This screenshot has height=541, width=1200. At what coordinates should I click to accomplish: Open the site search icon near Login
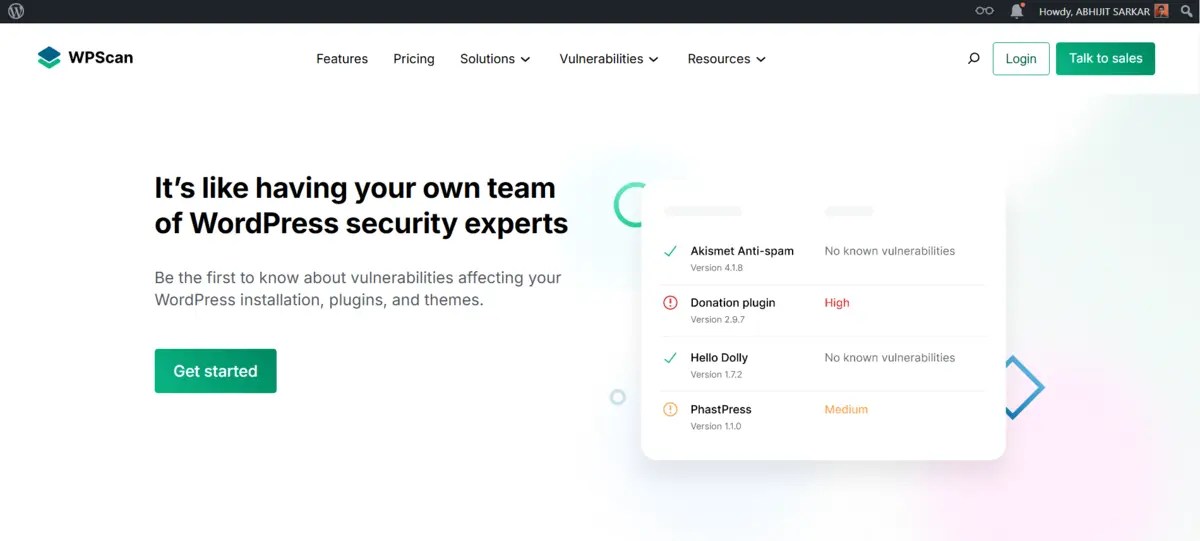click(974, 59)
